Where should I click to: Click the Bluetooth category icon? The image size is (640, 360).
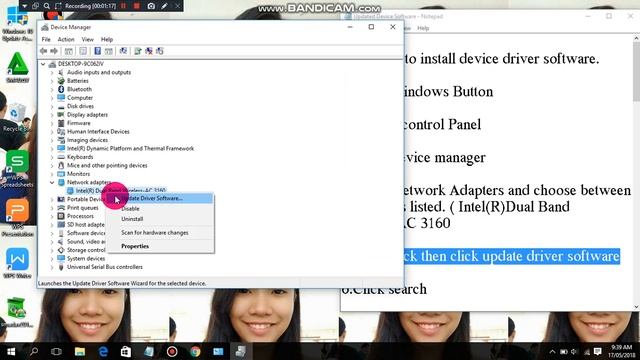pos(61,89)
